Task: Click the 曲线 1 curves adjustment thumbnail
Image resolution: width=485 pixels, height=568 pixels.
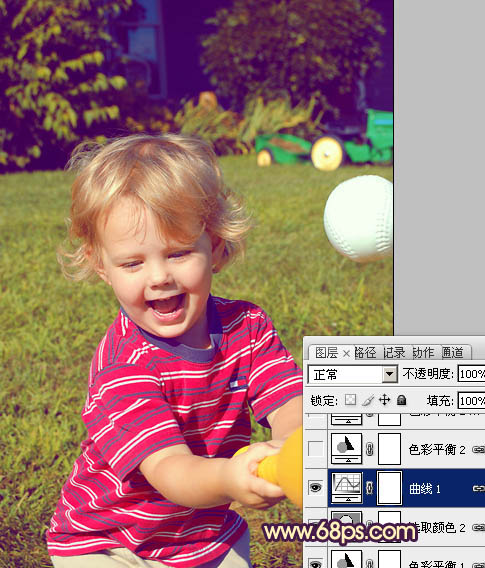Action: [347, 487]
